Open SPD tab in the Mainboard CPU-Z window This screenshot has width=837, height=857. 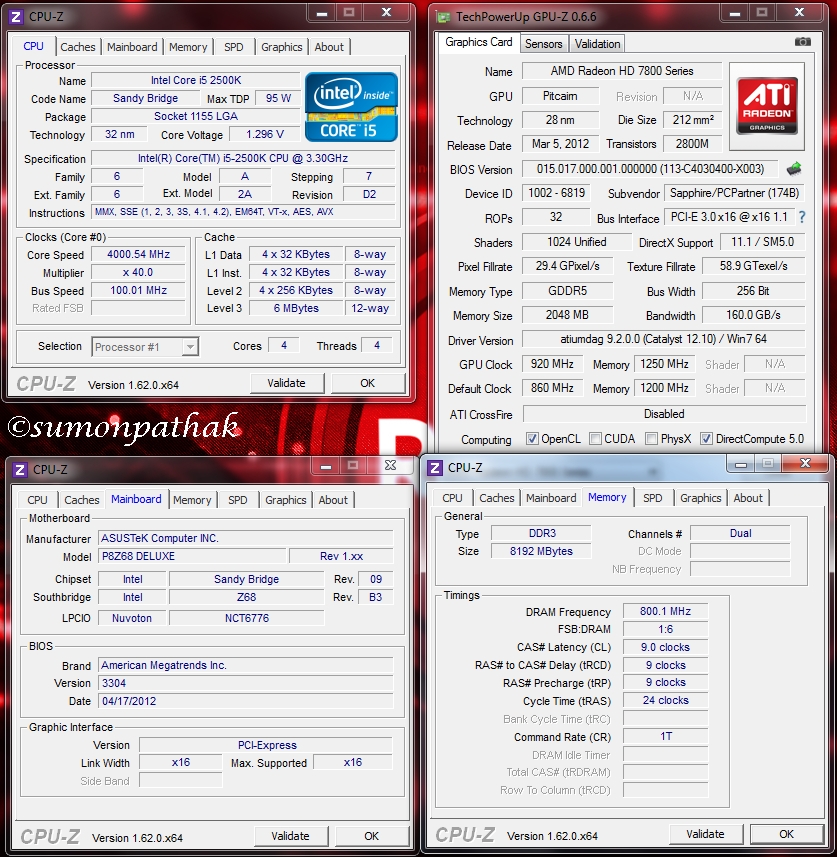(237, 500)
